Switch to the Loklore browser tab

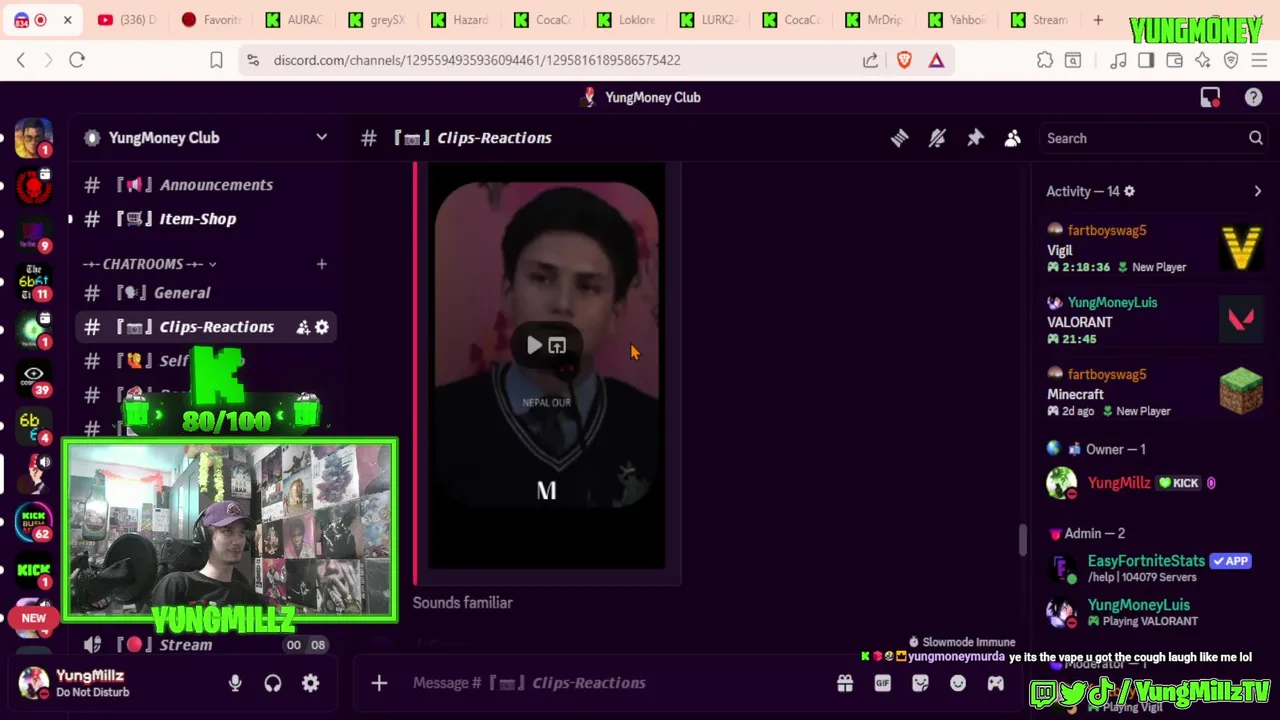pyautogui.click(x=626, y=20)
